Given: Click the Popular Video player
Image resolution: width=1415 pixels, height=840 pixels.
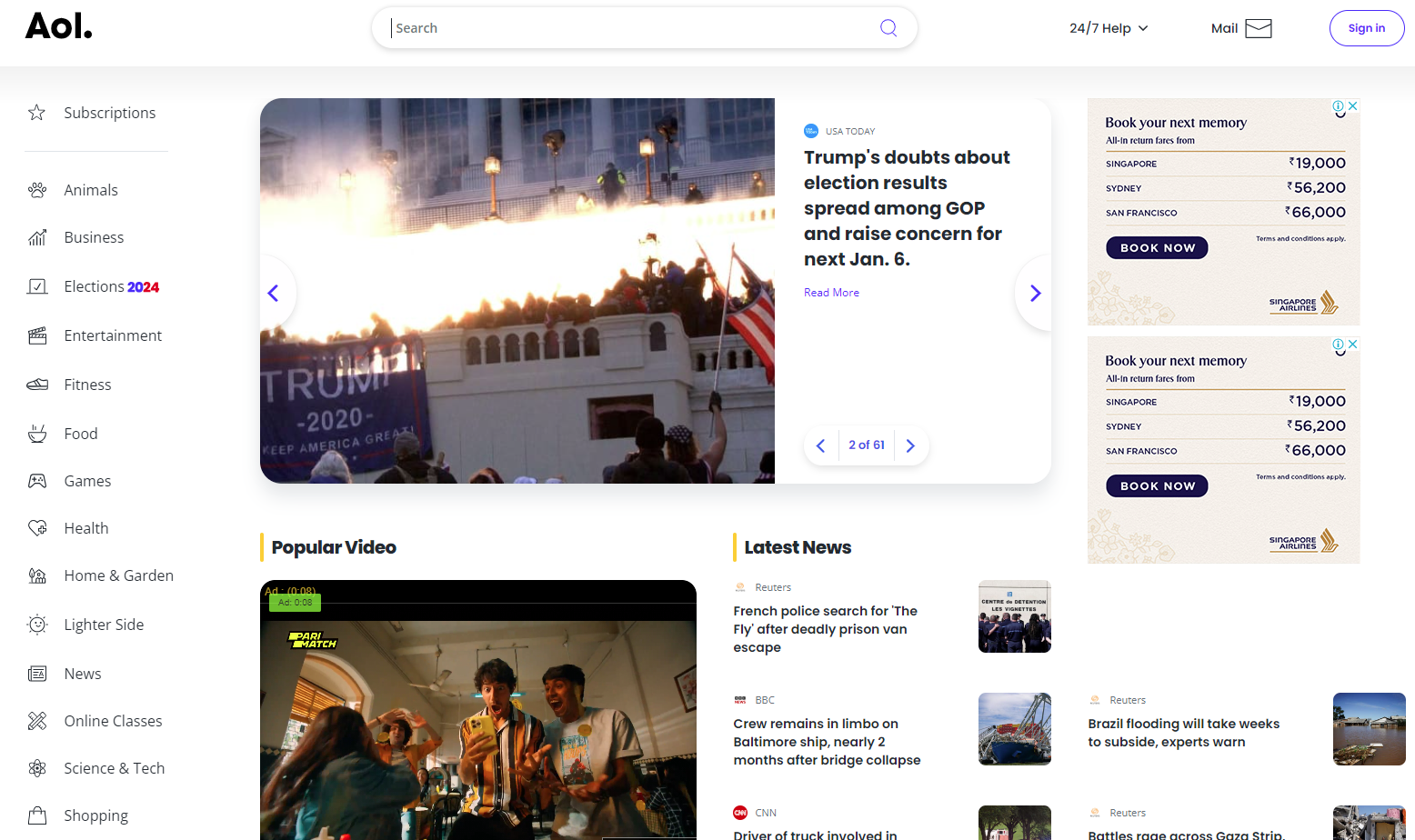Looking at the screenshot, I should (x=478, y=710).
